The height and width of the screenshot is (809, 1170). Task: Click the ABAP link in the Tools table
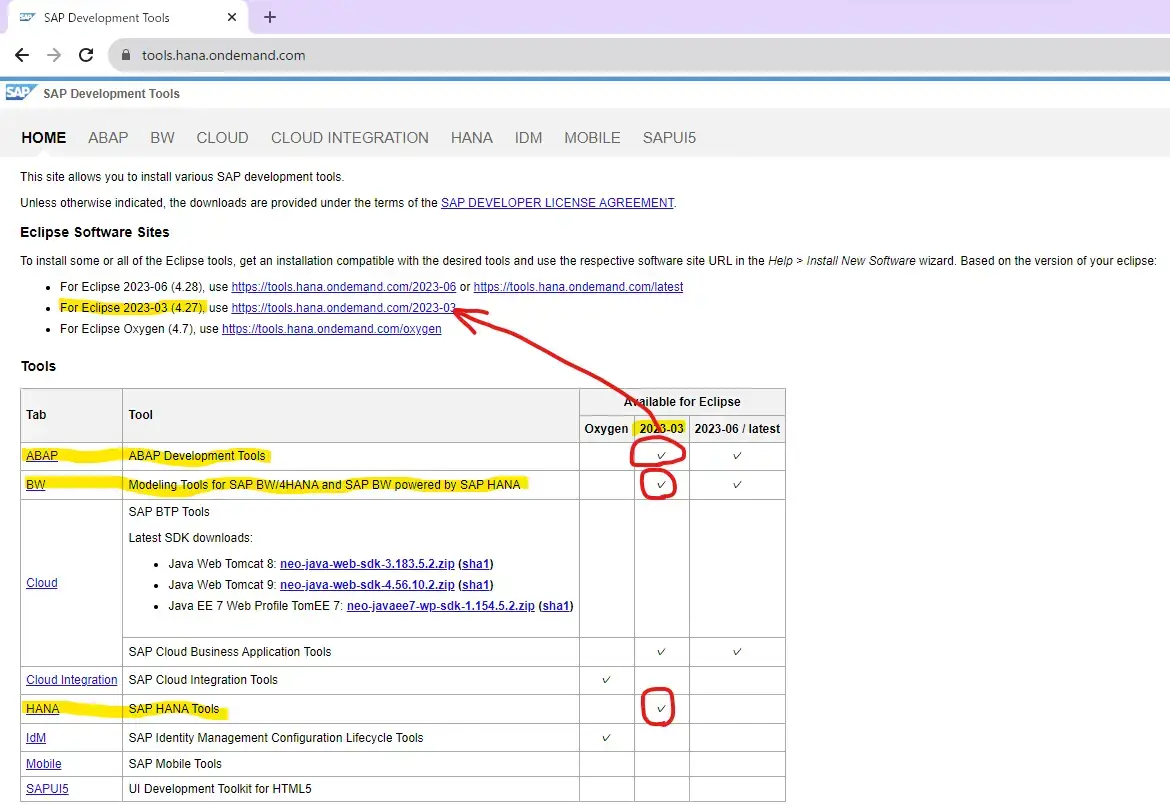pos(42,456)
